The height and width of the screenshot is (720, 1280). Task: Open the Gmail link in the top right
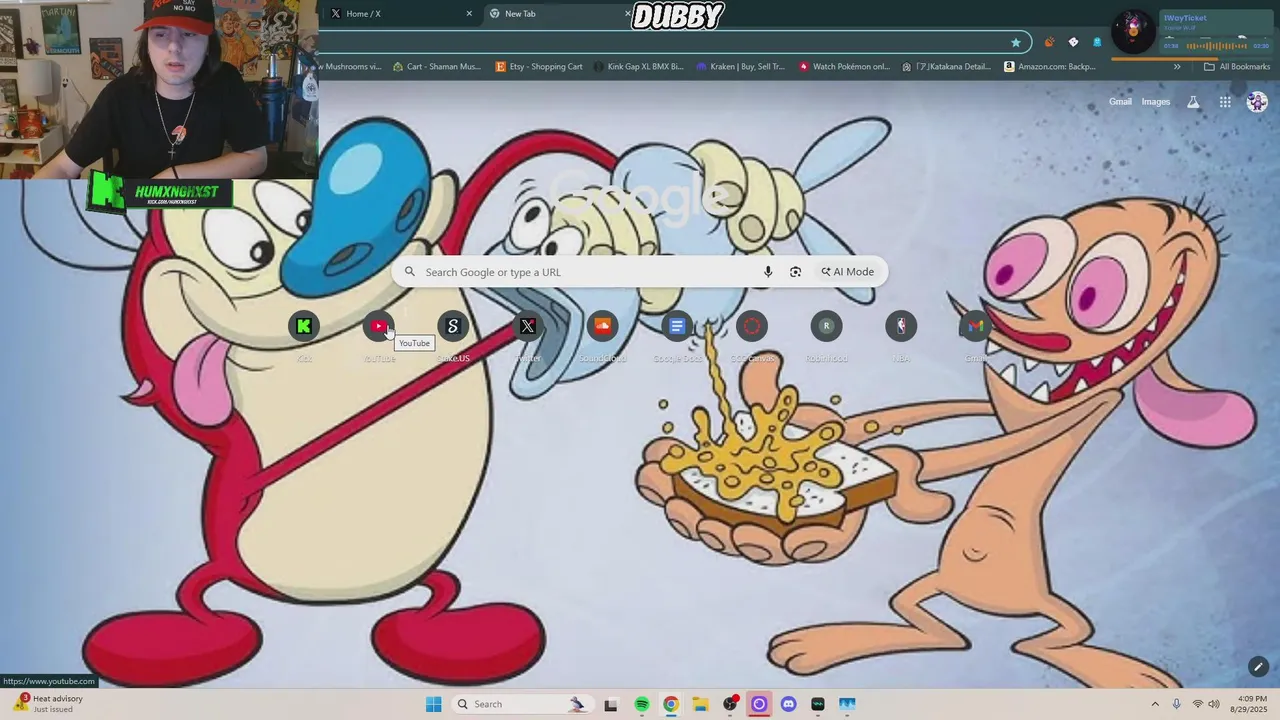[1120, 102]
